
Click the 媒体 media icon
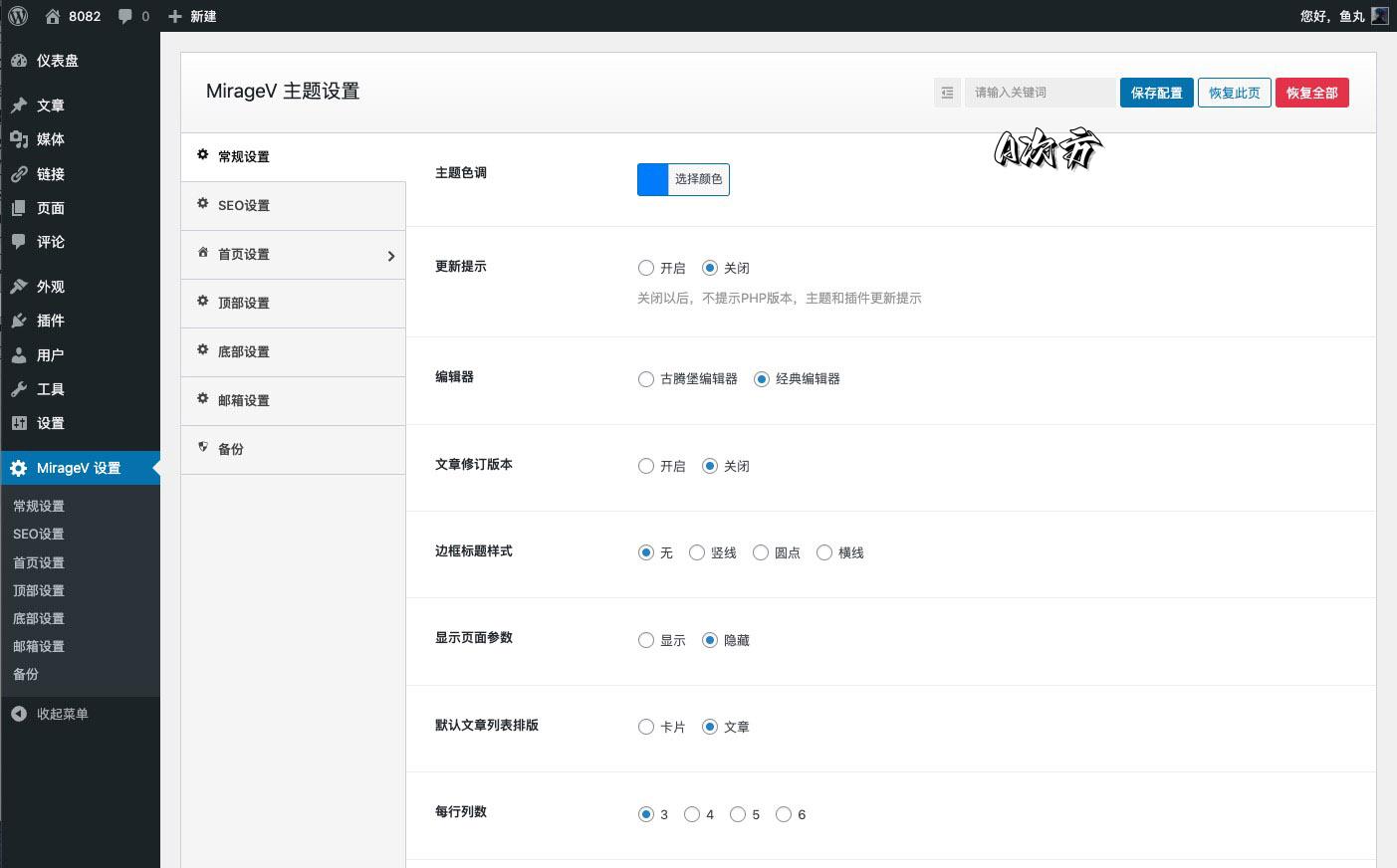(x=19, y=139)
